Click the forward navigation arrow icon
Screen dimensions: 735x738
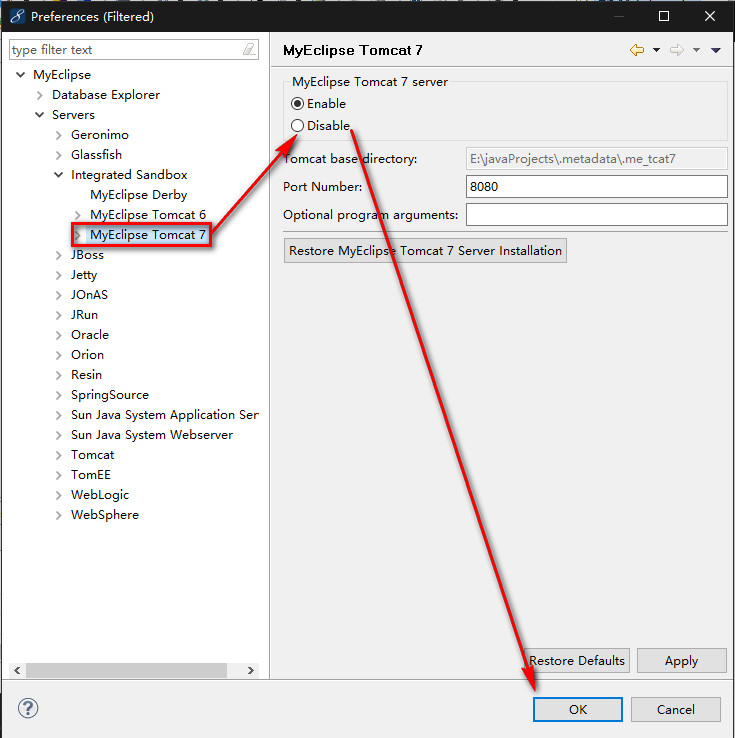pos(677,49)
